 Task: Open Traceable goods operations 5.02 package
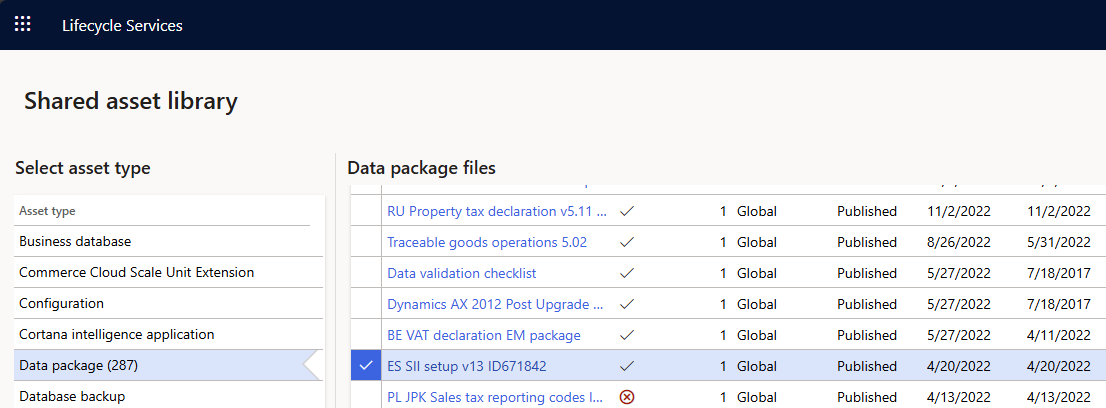tap(487, 242)
